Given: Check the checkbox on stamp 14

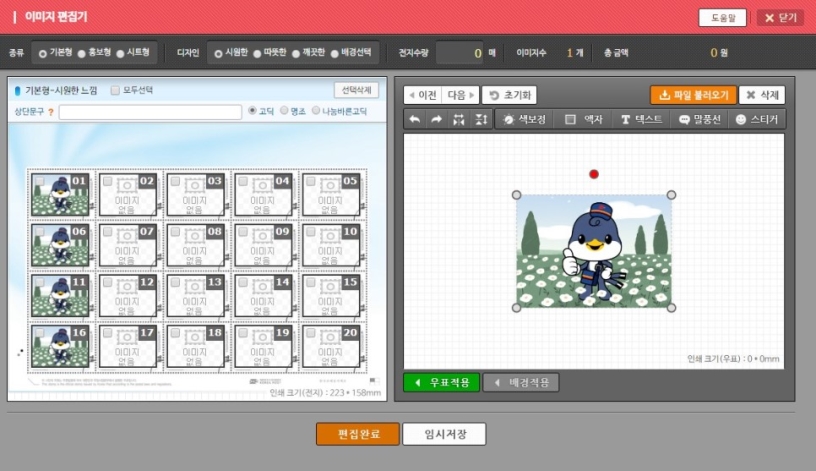Looking at the screenshot, I should click(243, 282).
